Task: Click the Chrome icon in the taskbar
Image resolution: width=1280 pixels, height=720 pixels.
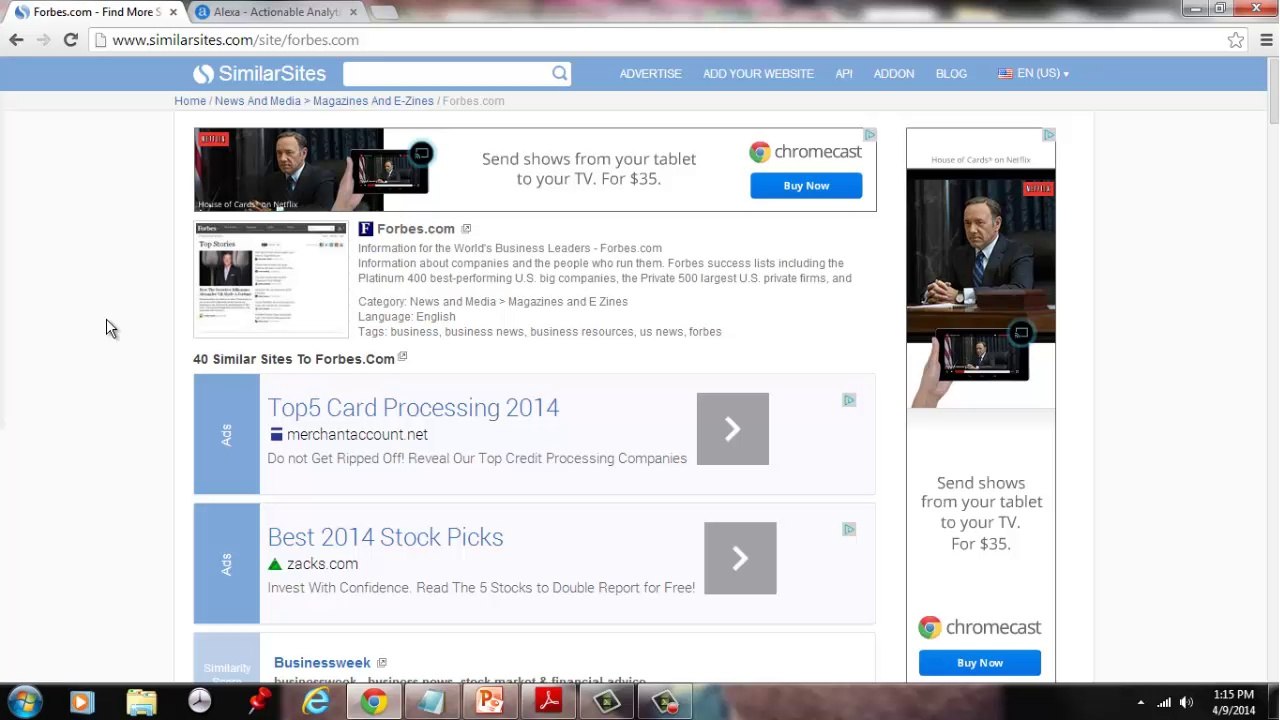Action: tap(374, 702)
